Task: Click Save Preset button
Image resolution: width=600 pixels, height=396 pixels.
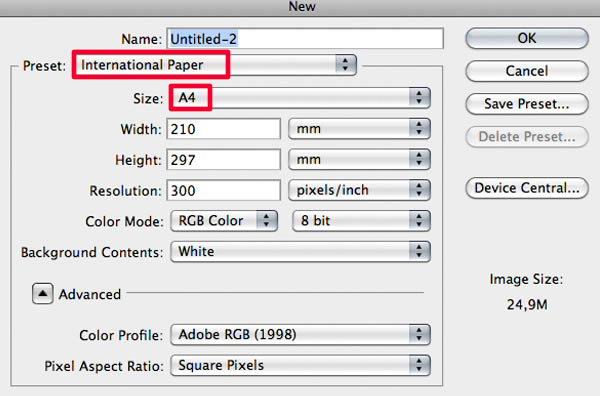Action: pyautogui.click(x=527, y=104)
